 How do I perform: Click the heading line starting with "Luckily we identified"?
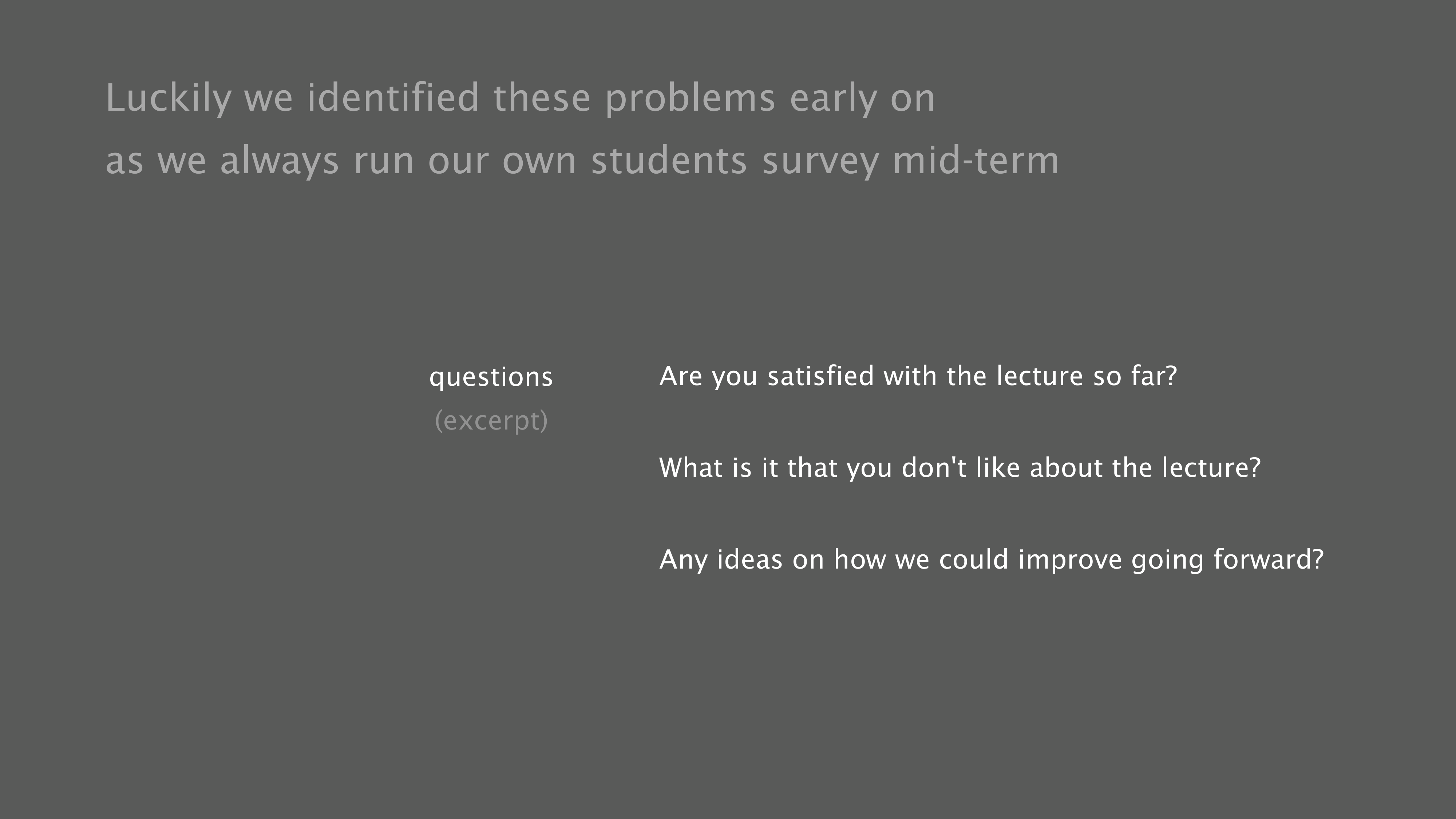(520, 98)
